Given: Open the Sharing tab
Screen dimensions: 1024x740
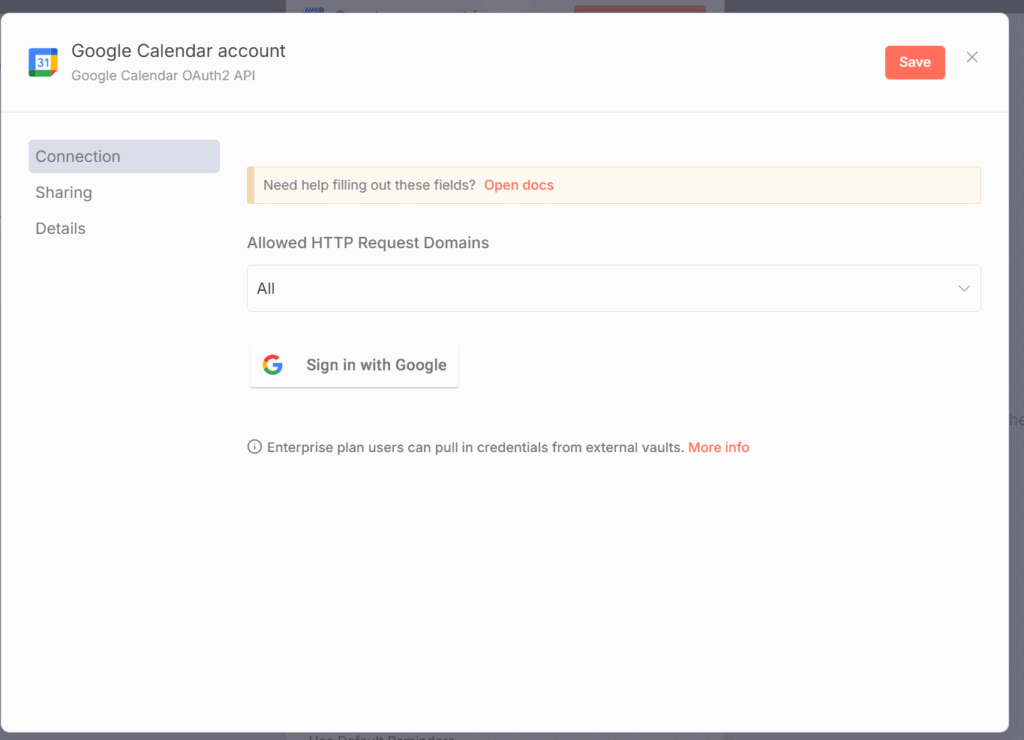Looking at the screenshot, I should pos(64,193).
